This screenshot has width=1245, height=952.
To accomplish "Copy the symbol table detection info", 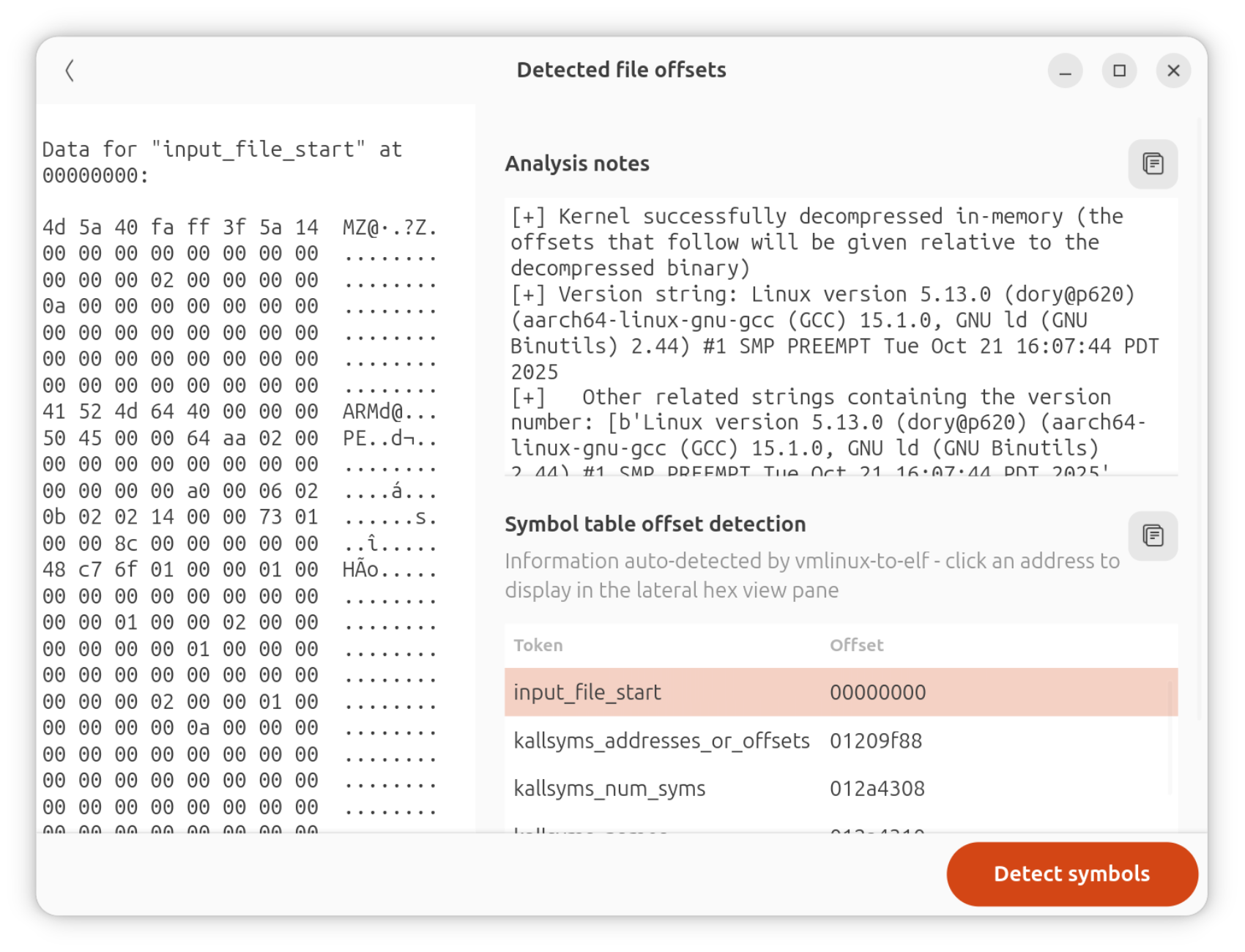I will coord(1152,535).
